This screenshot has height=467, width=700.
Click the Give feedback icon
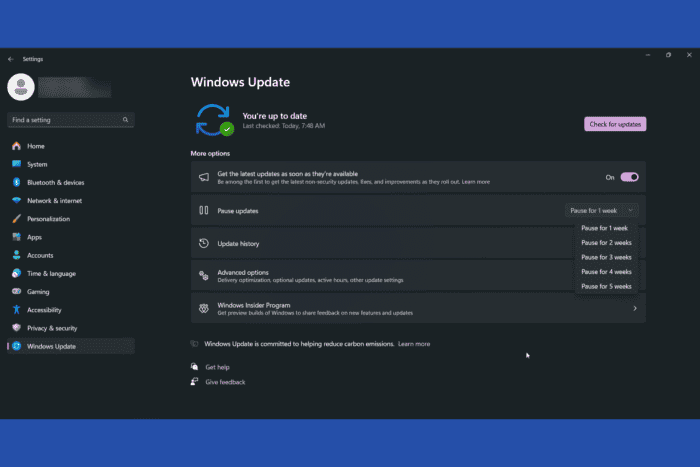point(195,381)
